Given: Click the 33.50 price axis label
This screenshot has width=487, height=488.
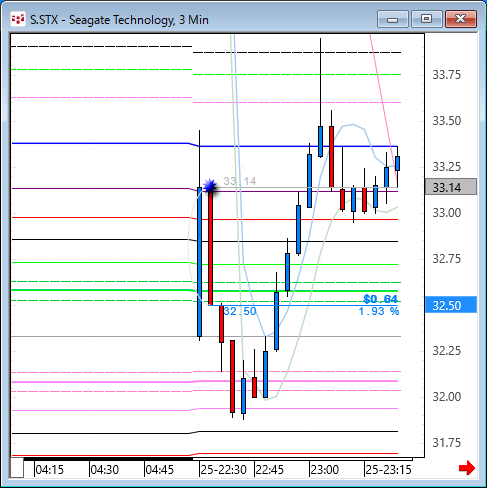Looking at the screenshot, I should point(446,121).
